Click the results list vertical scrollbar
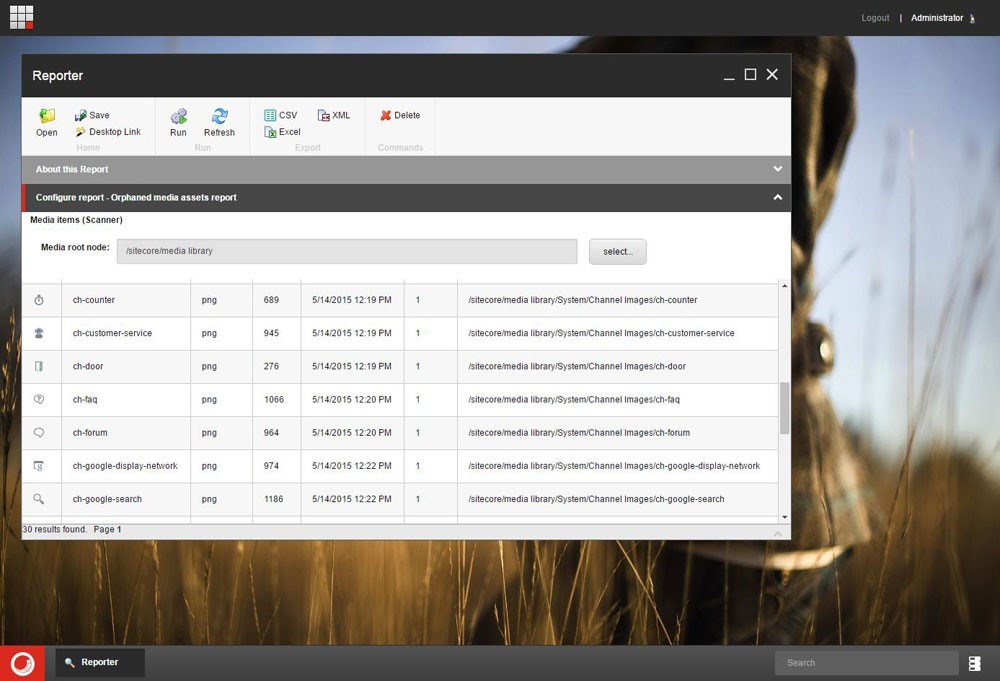The image size is (1000, 681). click(x=784, y=408)
